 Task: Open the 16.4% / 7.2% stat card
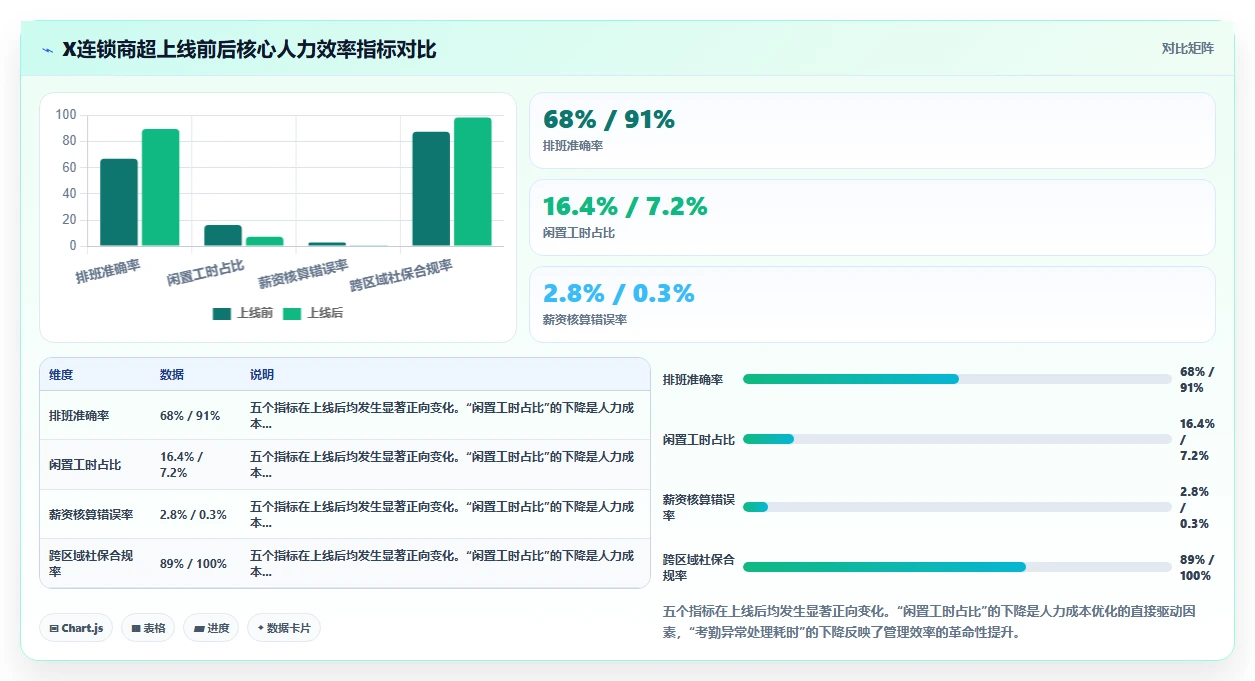(872, 217)
